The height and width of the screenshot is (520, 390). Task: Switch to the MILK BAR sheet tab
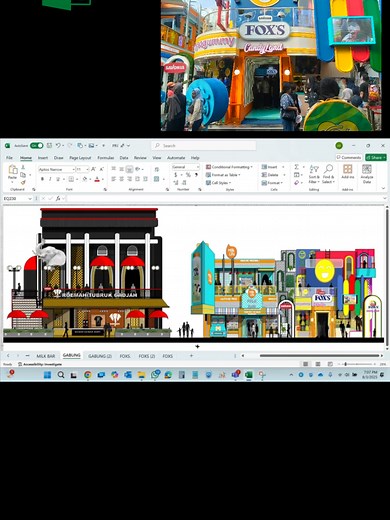pyautogui.click(x=46, y=356)
